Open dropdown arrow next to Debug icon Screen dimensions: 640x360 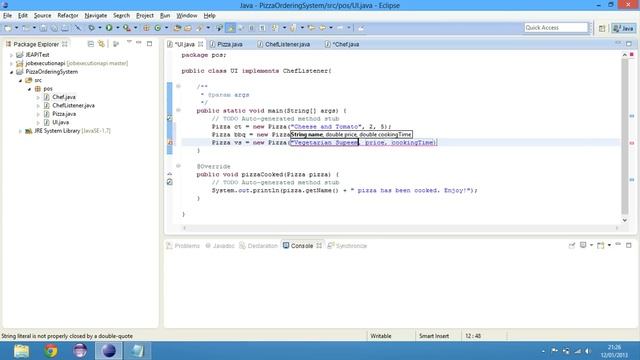(100, 28)
